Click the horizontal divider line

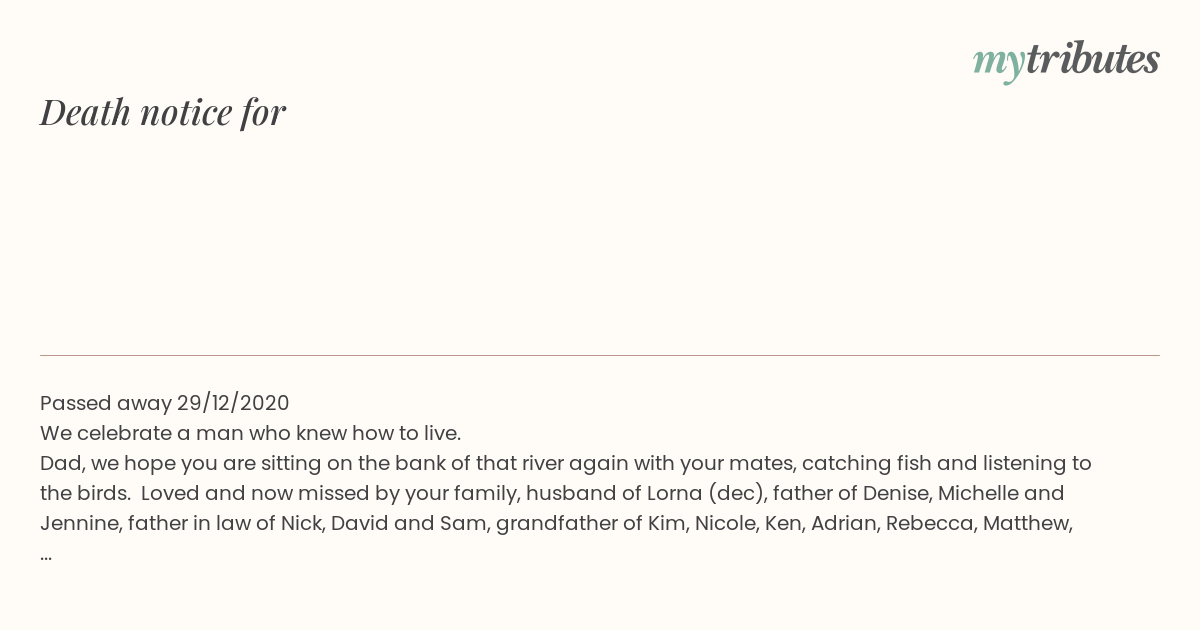click(600, 355)
